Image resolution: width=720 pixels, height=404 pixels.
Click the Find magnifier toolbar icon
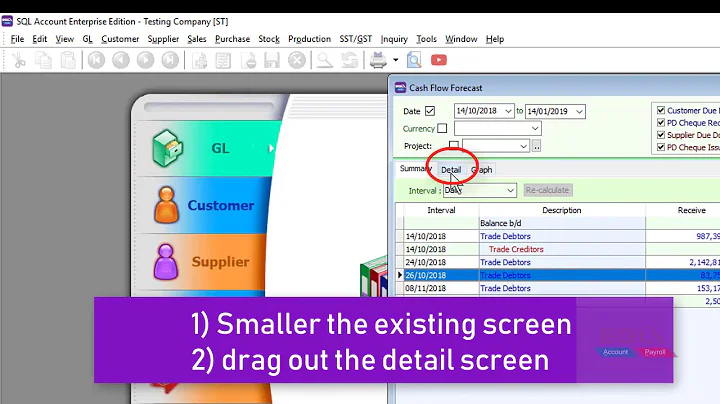pyautogui.click(x=325, y=60)
